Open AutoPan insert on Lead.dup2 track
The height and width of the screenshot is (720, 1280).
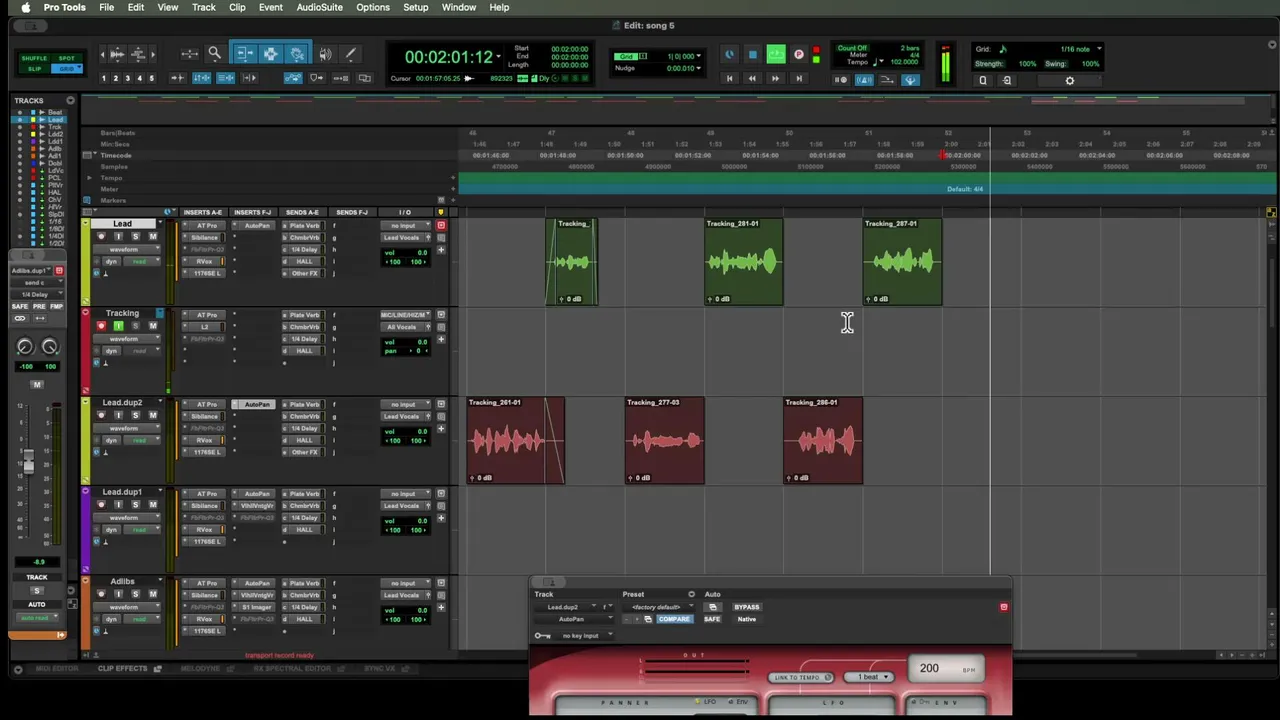tap(257, 404)
